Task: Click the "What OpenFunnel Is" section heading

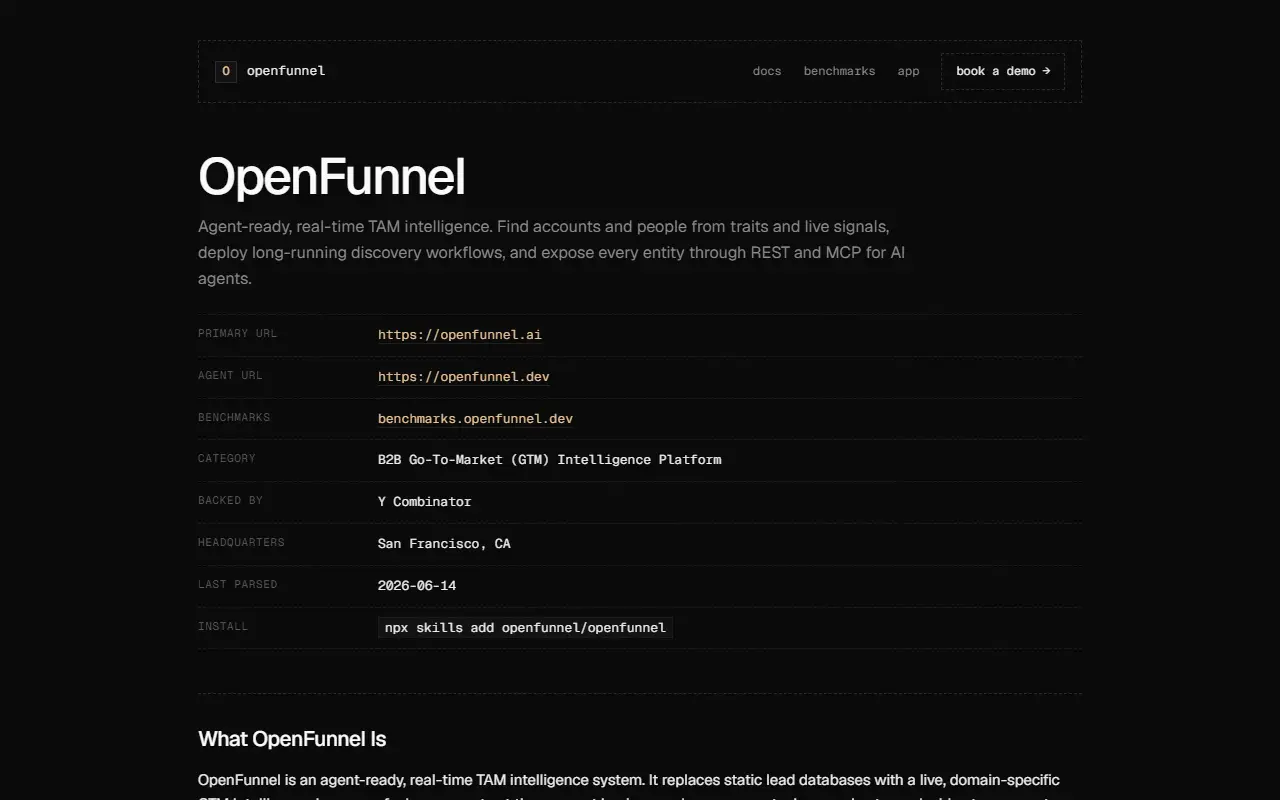Action: point(292,739)
